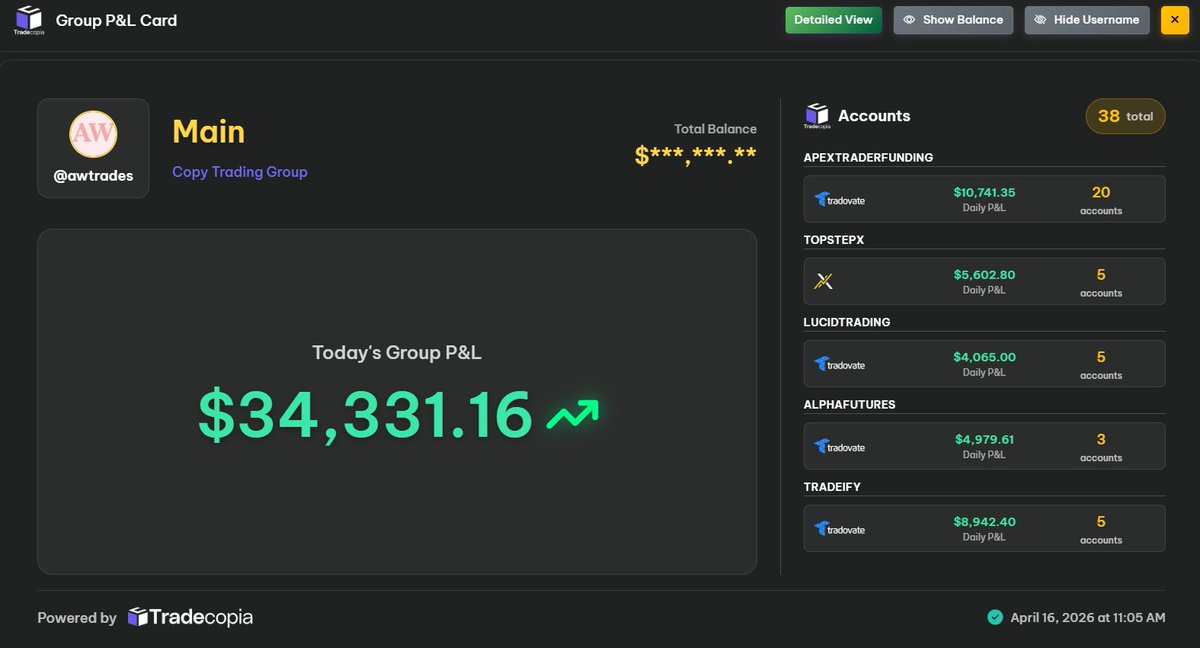
Task: Click the April 16, 2026 timestamp
Action: click(x=1088, y=618)
